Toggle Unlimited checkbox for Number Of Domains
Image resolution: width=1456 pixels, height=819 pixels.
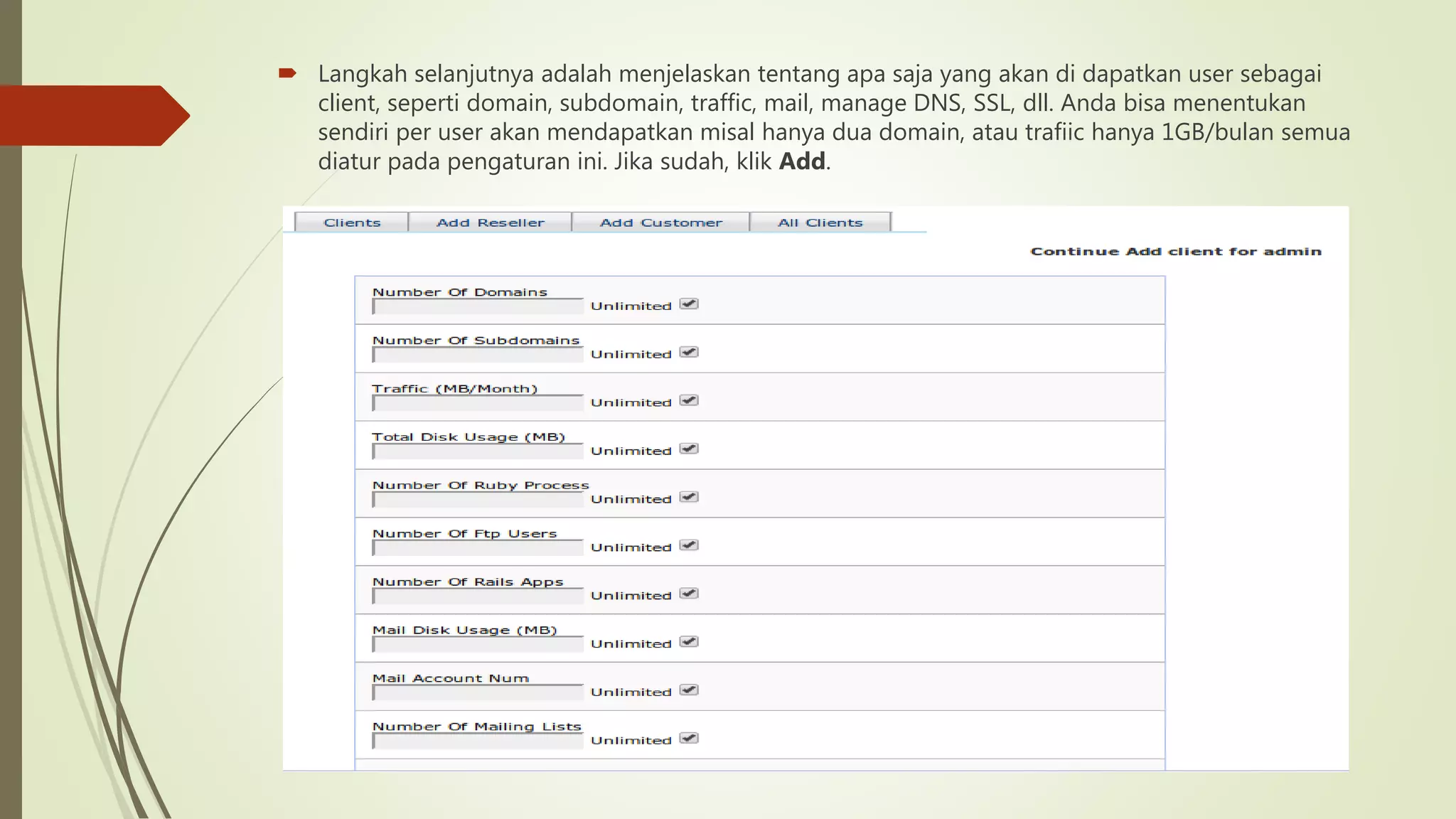689,304
